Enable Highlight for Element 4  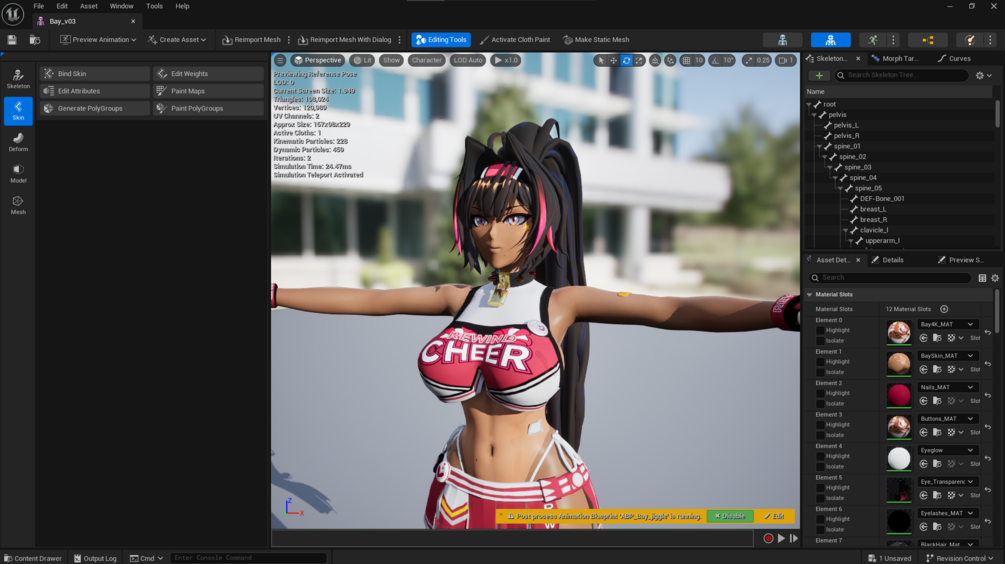coord(820,456)
